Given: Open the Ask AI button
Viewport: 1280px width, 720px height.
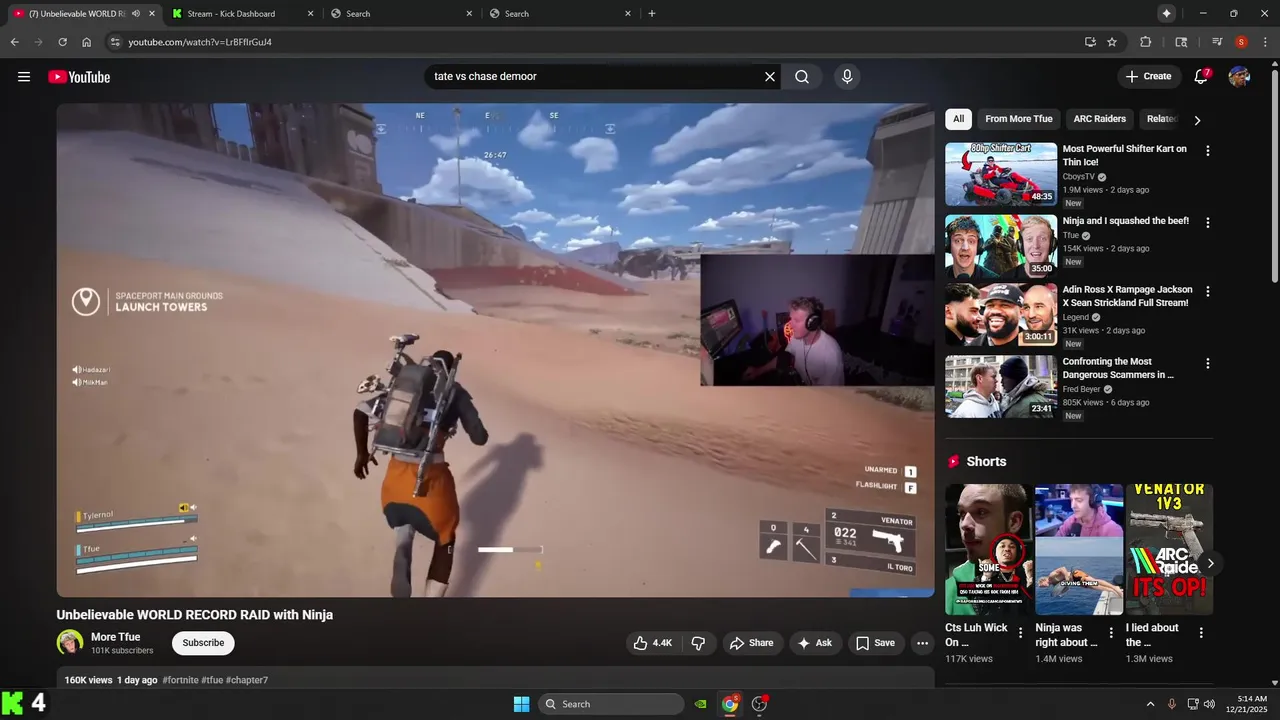Looking at the screenshot, I should point(815,643).
